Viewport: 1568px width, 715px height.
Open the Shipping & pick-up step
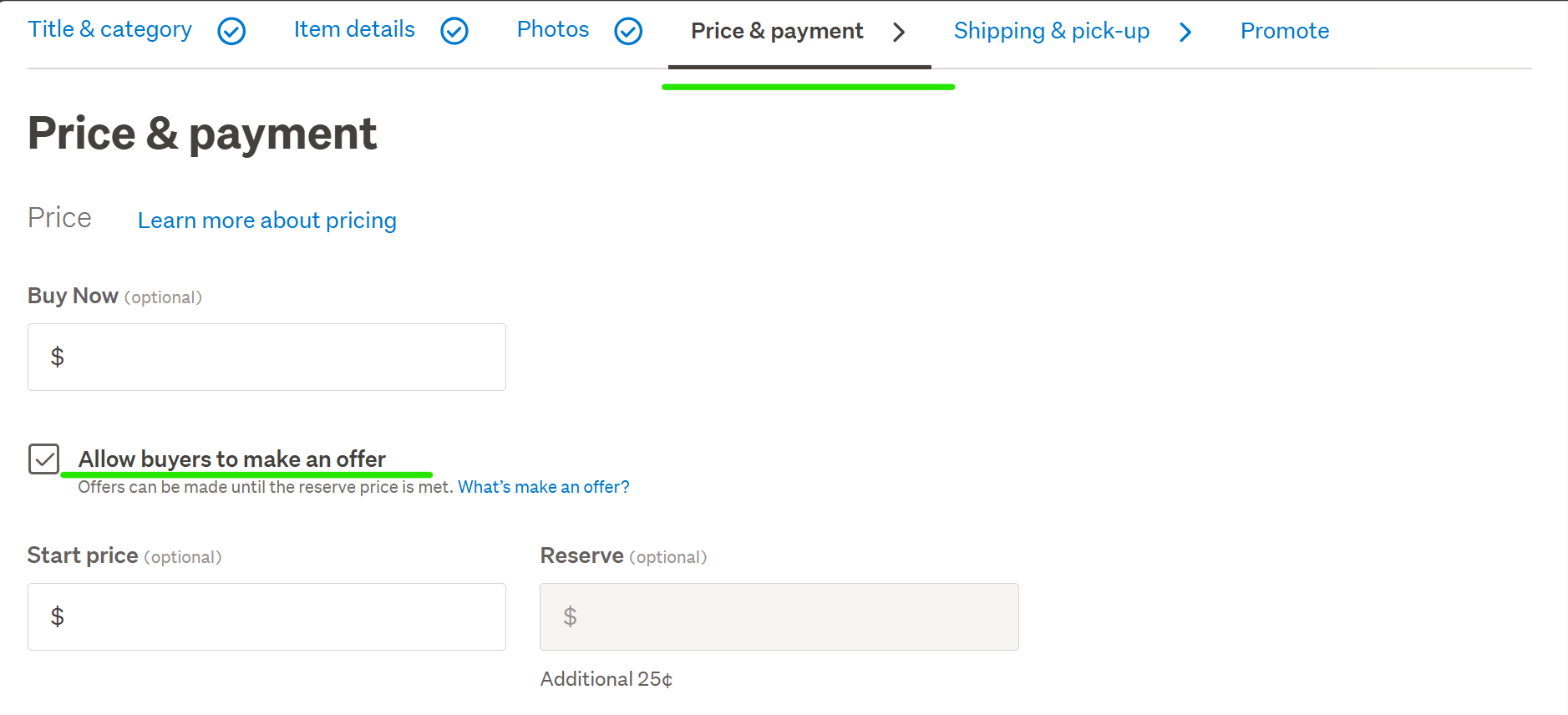coord(1051,32)
